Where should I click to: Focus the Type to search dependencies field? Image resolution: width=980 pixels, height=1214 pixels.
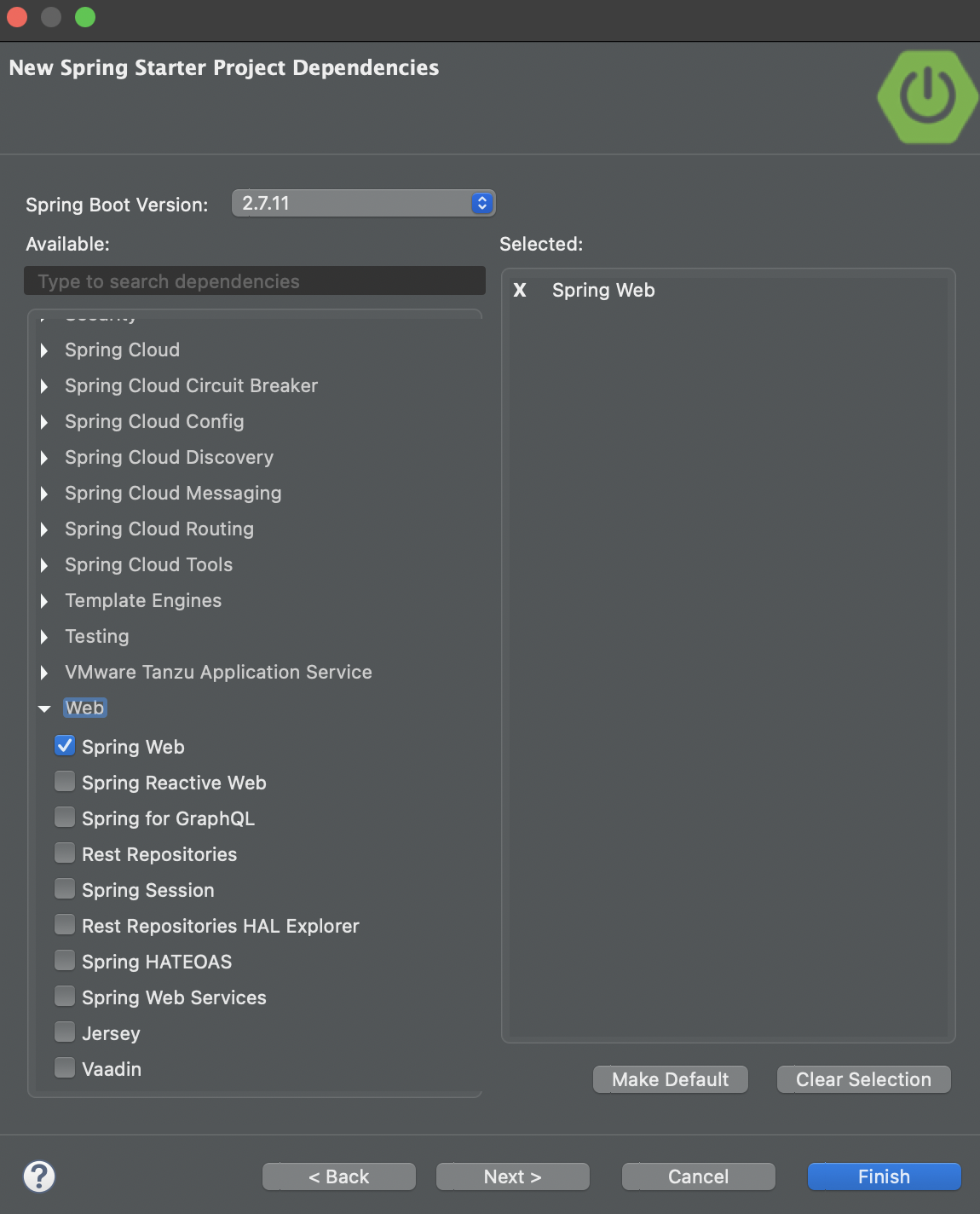[255, 280]
